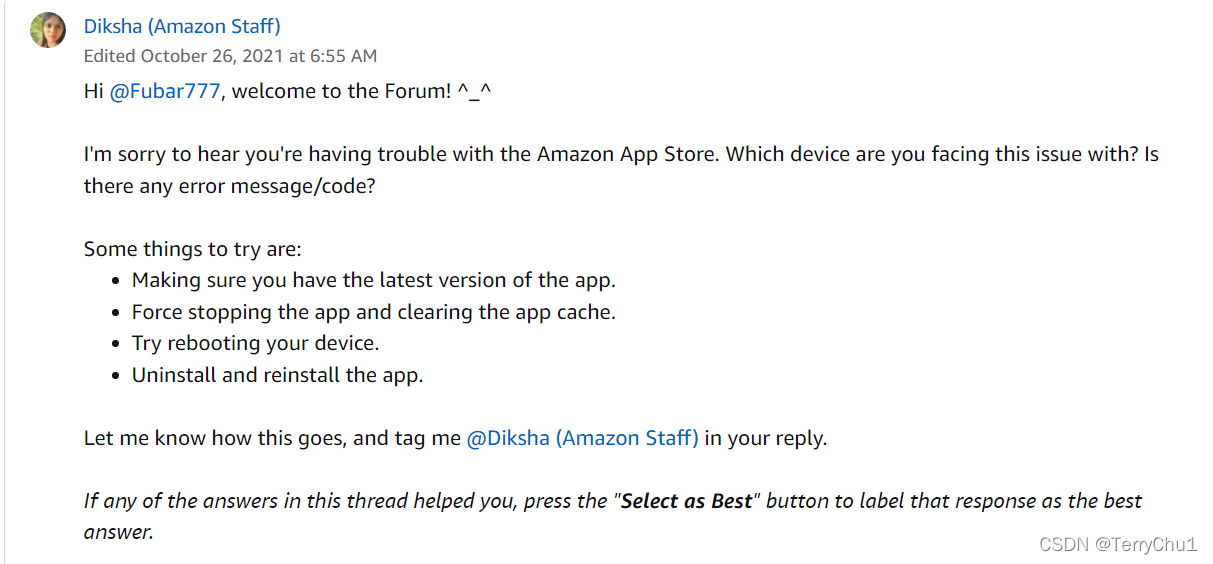Select the "Force stopping the app" bullet item
This screenshot has height=564, width=1213.
point(374,312)
